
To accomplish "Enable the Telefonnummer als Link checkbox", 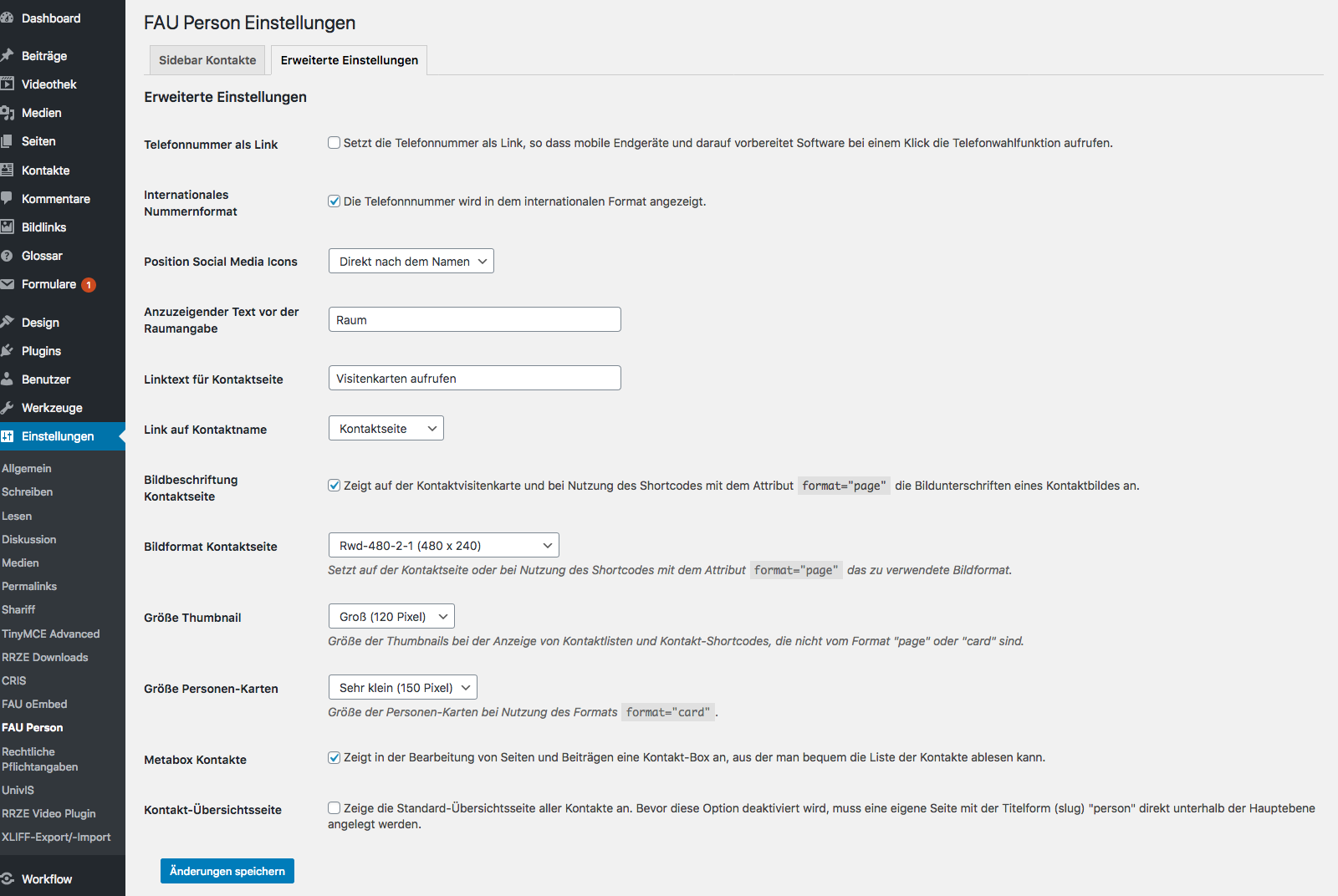I will coord(334,143).
